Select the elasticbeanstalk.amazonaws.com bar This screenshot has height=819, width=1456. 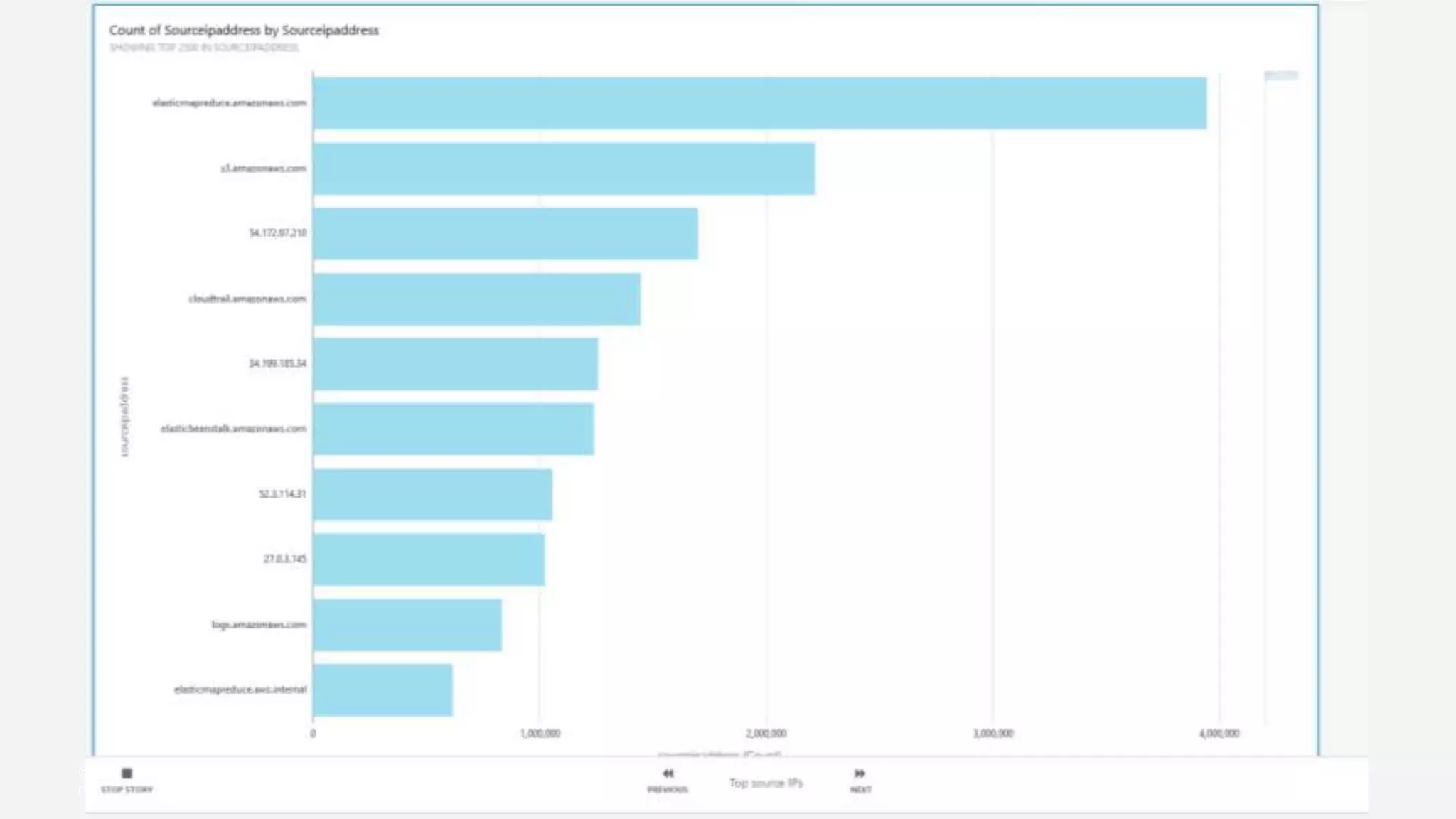[454, 429]
